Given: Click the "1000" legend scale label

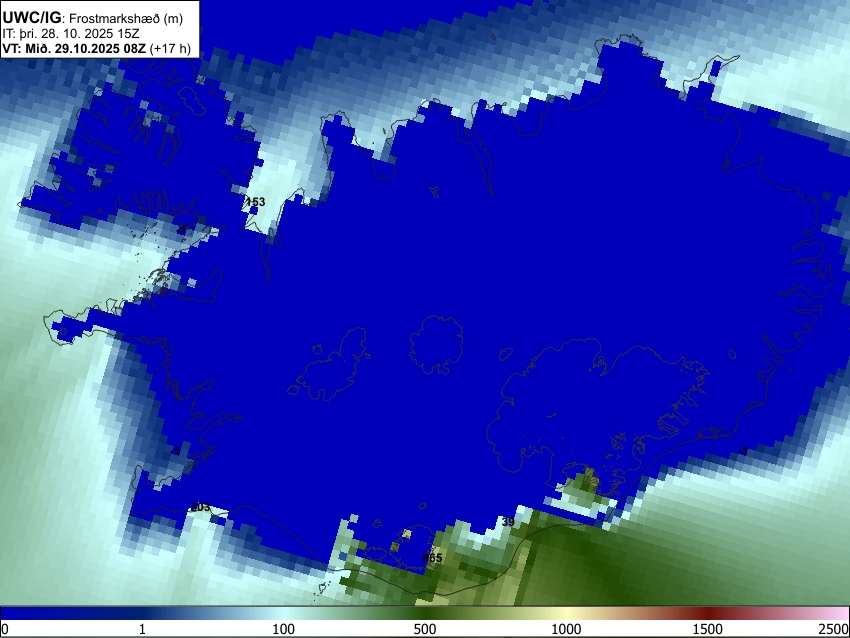Looking at the screenshot, I should (x=566, y=629).
